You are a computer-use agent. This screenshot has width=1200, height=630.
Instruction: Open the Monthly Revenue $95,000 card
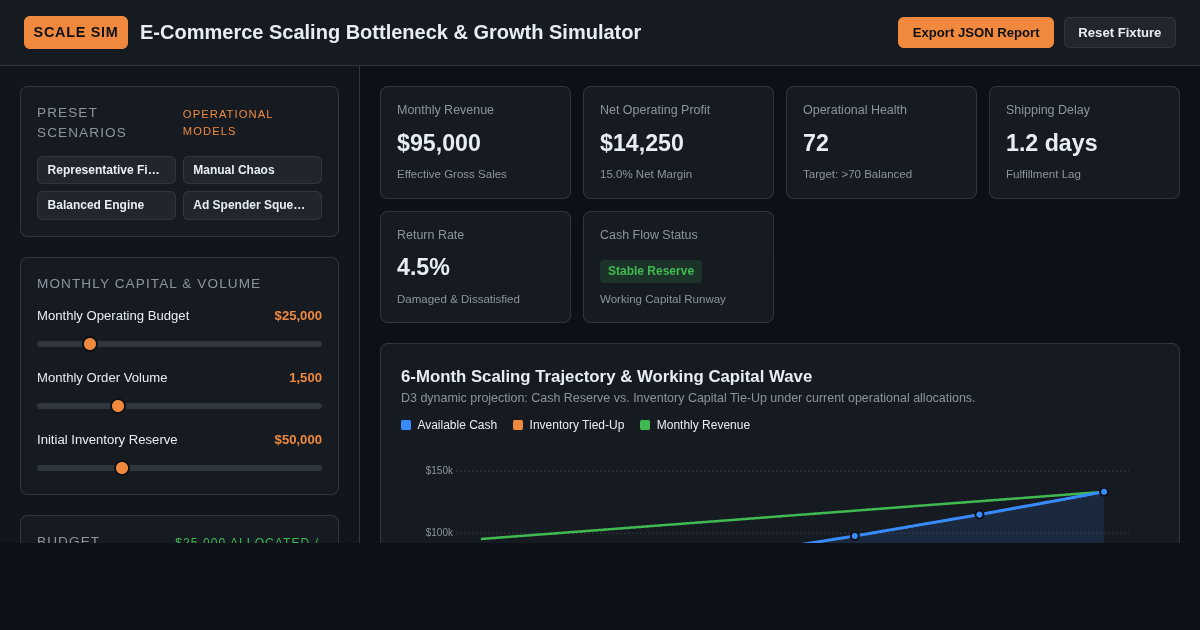(475, 142)
